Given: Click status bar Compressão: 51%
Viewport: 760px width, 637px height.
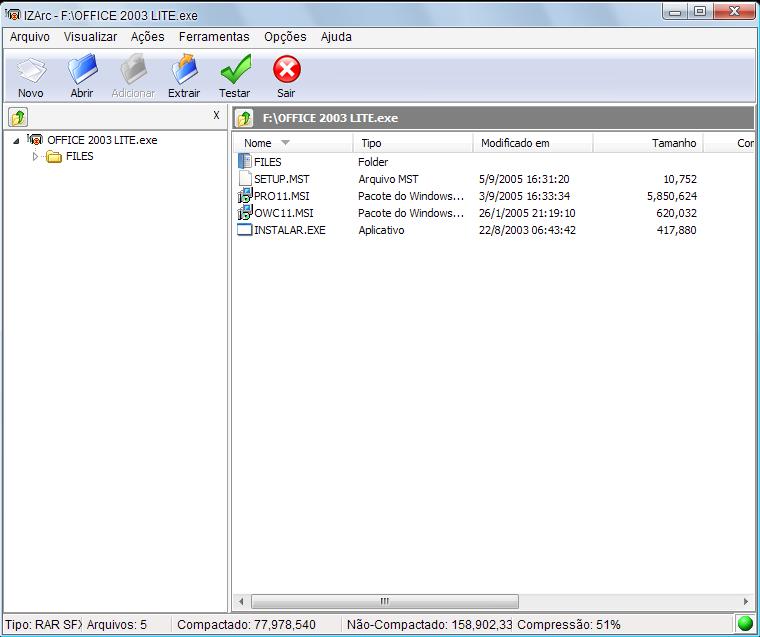Looking at the screenshot, I should (569, 624).
